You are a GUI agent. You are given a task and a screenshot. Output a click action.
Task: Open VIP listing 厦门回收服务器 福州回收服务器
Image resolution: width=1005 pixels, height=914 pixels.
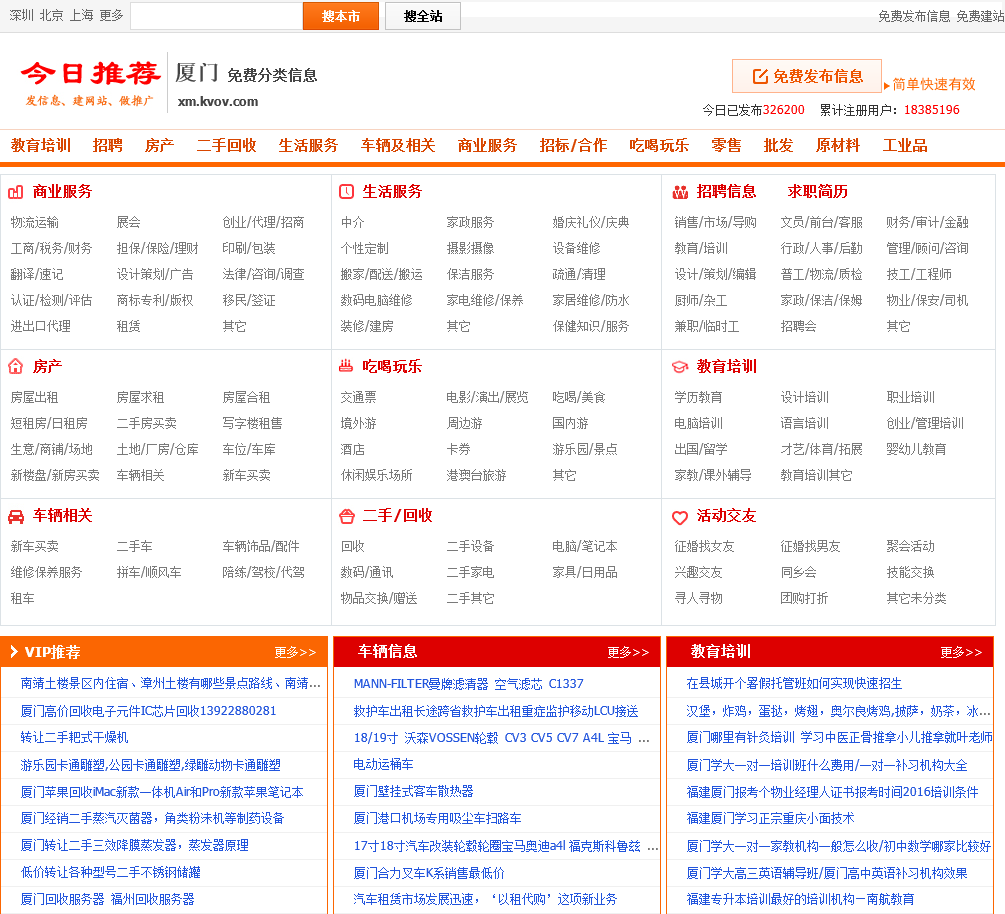[x=108, y=899]
